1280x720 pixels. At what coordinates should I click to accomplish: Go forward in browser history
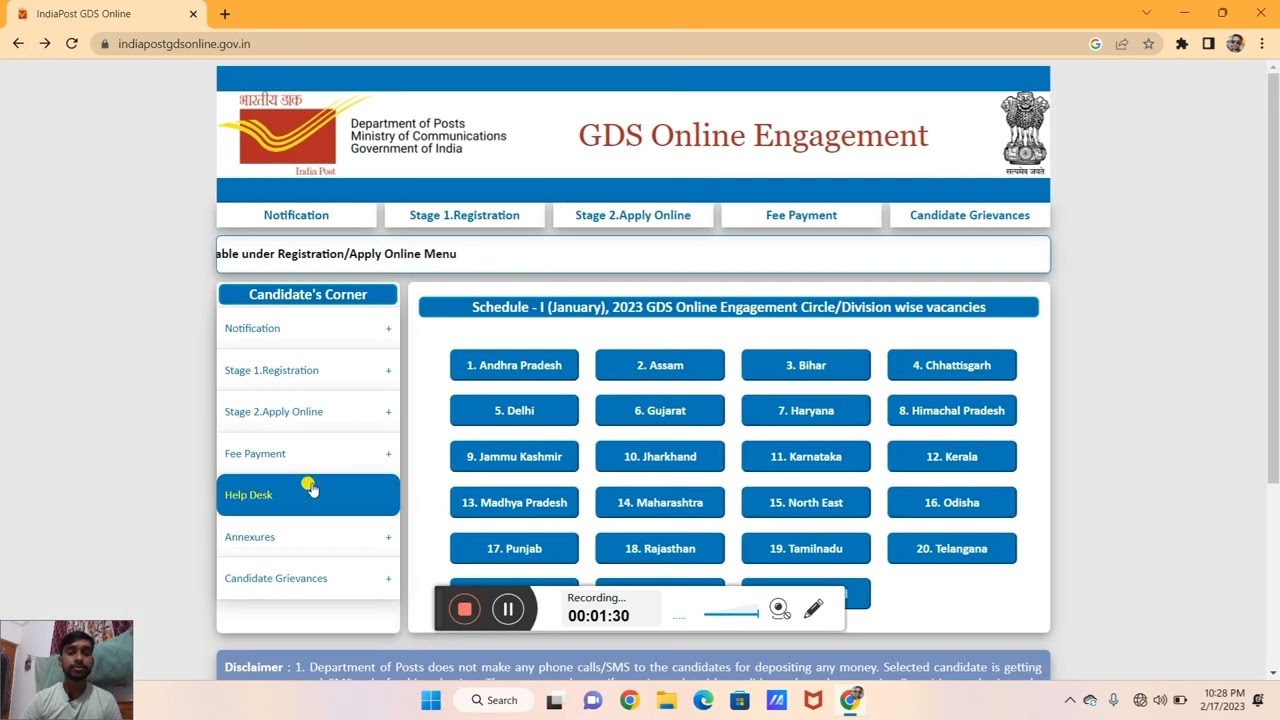pos(45,44)
